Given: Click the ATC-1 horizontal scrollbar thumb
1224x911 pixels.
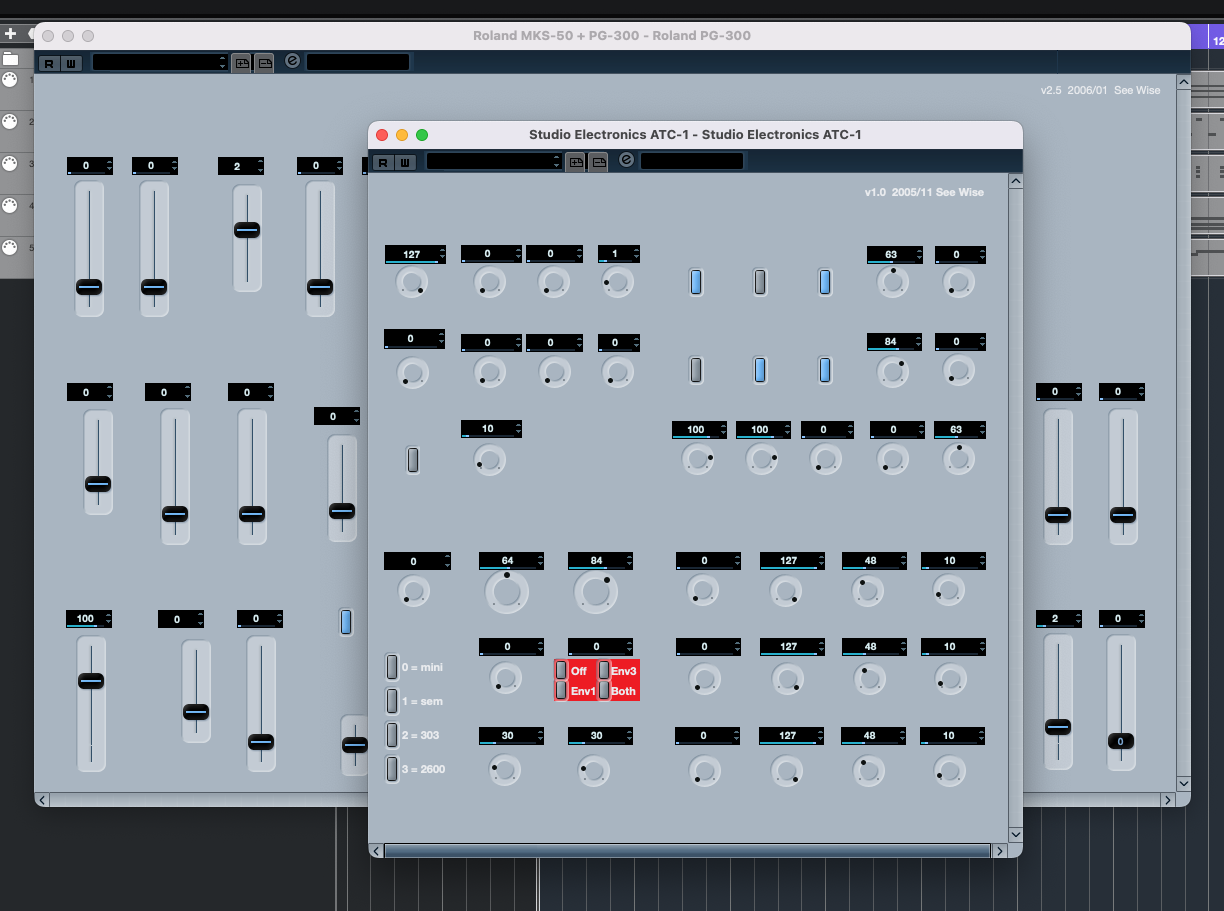Looking at the screenshot, I should pos(687,851).
